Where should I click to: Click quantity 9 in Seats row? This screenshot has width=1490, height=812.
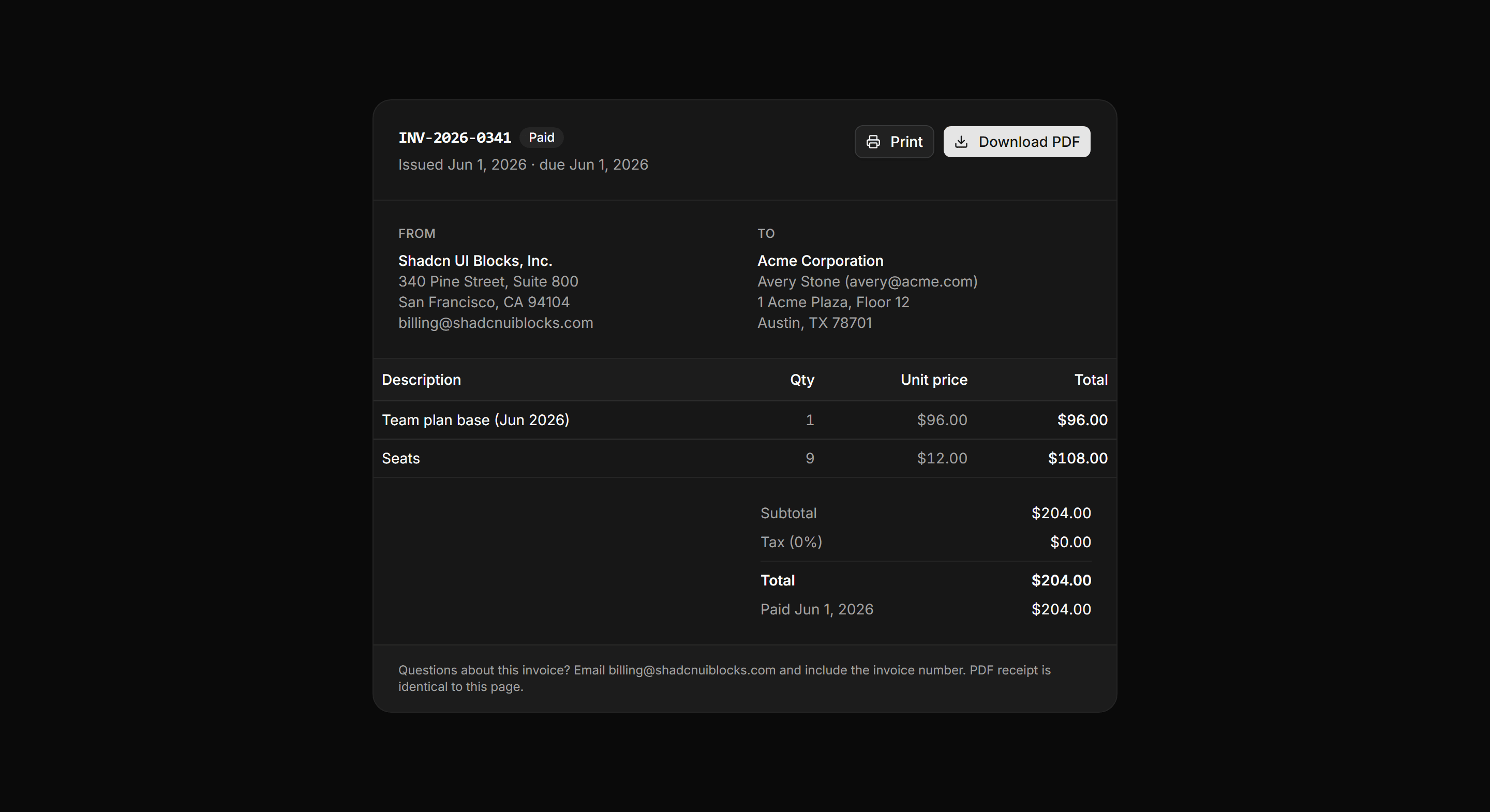(x=810, y=459)
